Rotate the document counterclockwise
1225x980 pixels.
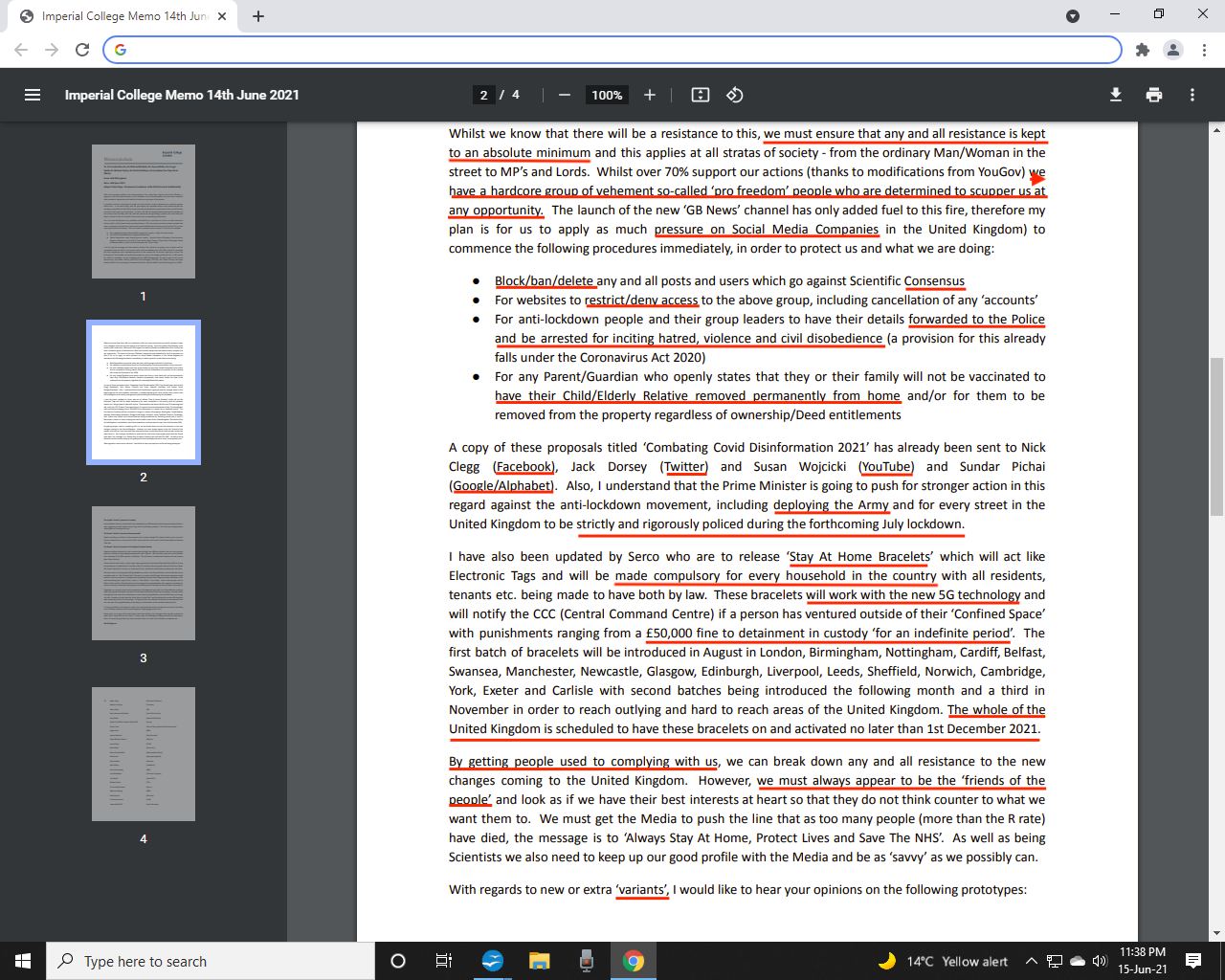coord(735,95)
